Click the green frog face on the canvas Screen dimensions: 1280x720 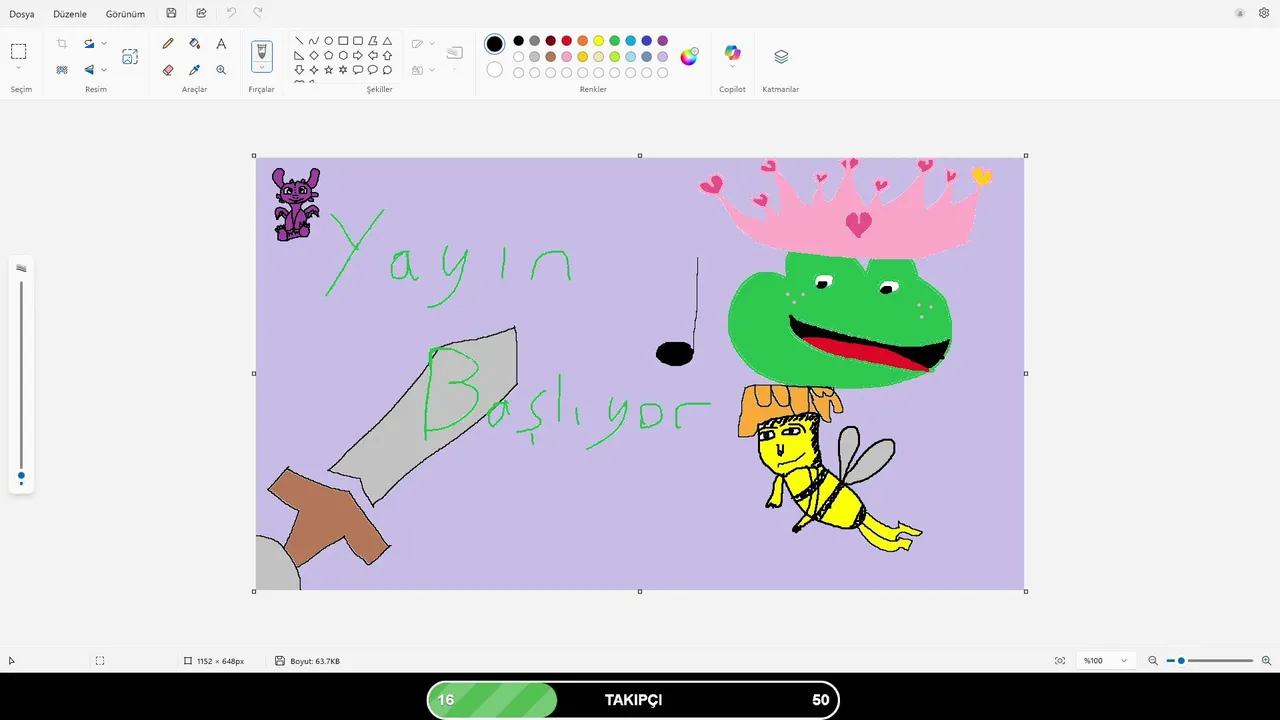pos(838,318)
